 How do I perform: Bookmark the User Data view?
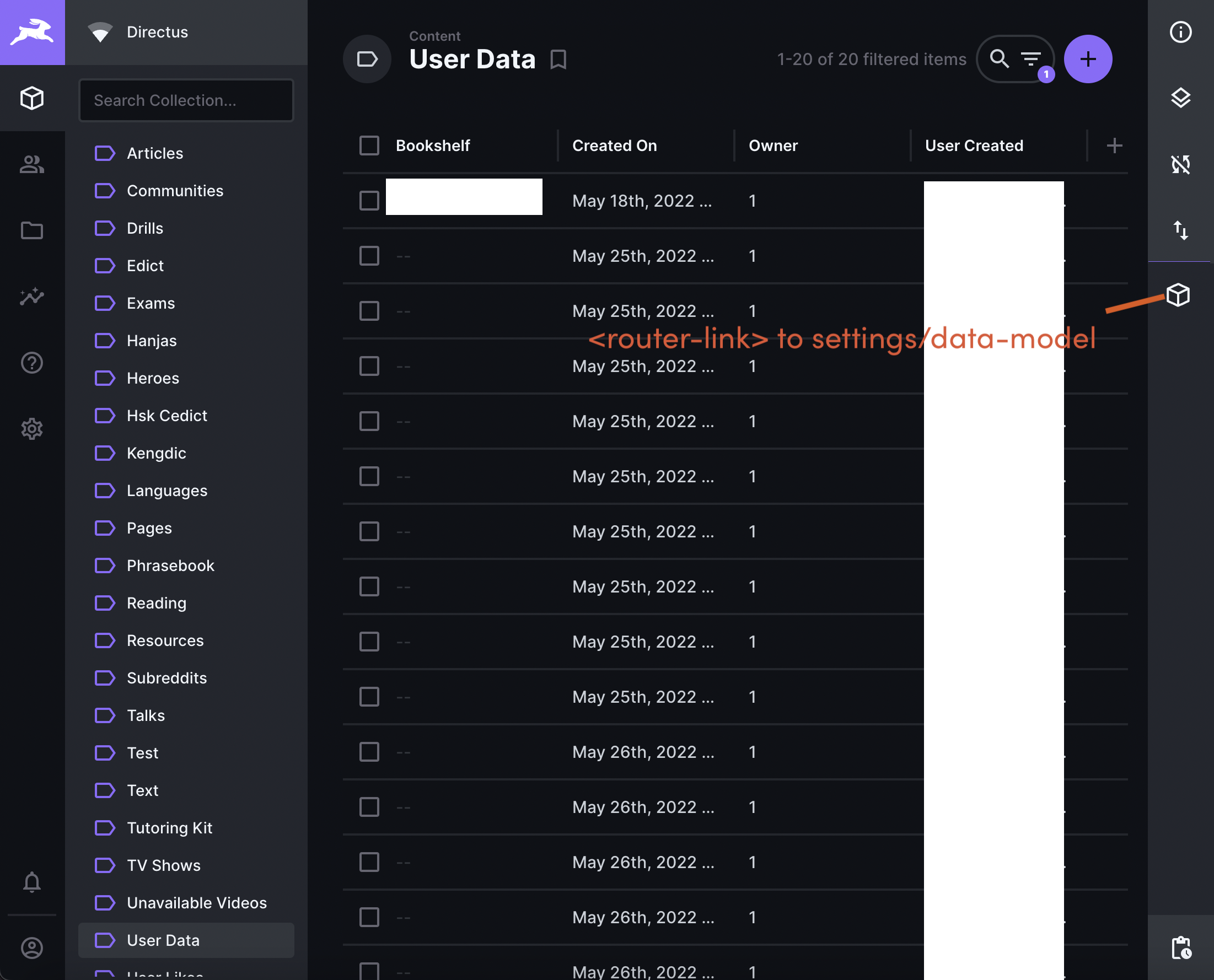coord(558,60)
